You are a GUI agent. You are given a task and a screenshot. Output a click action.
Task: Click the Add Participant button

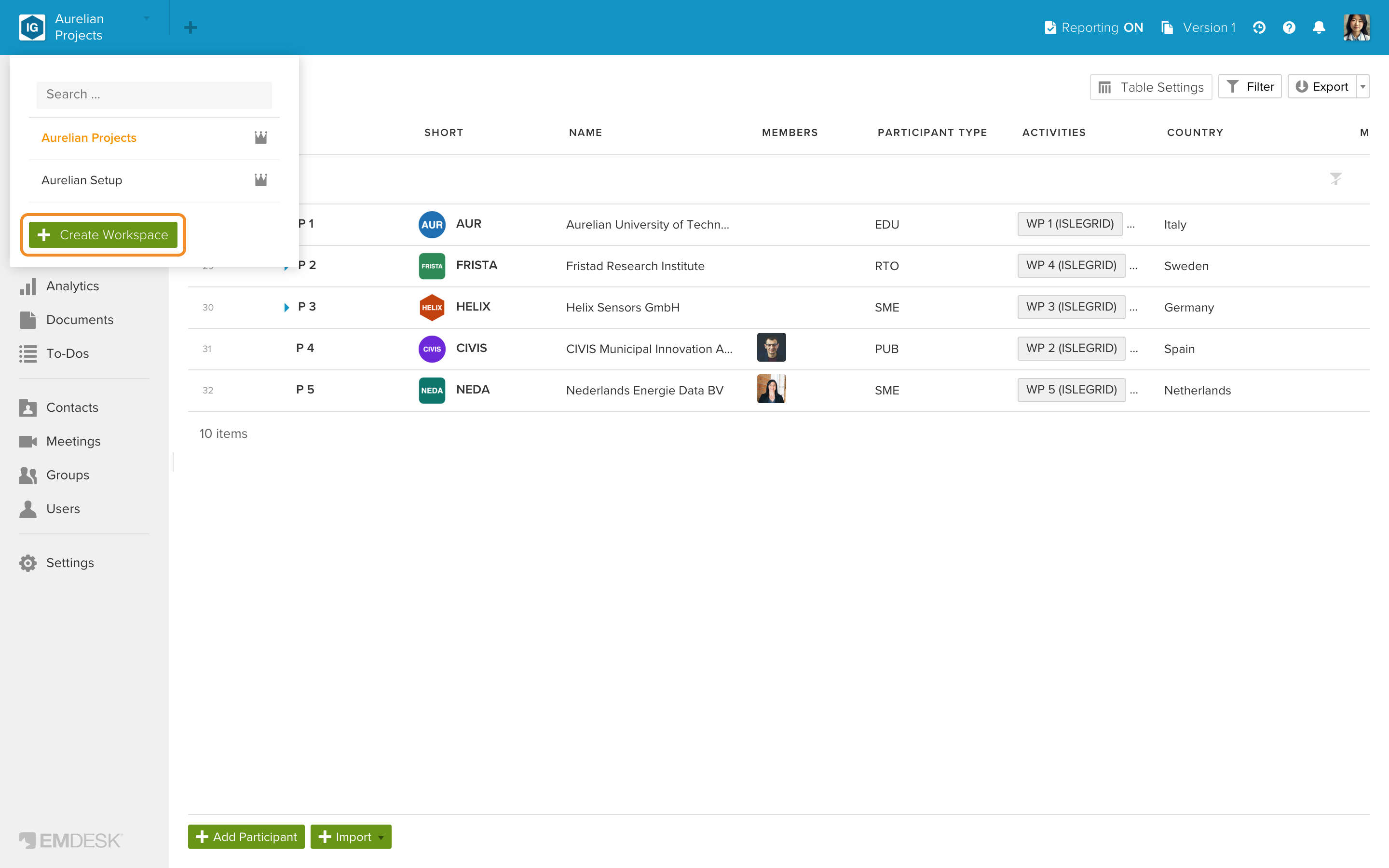(x=246, y=837)
